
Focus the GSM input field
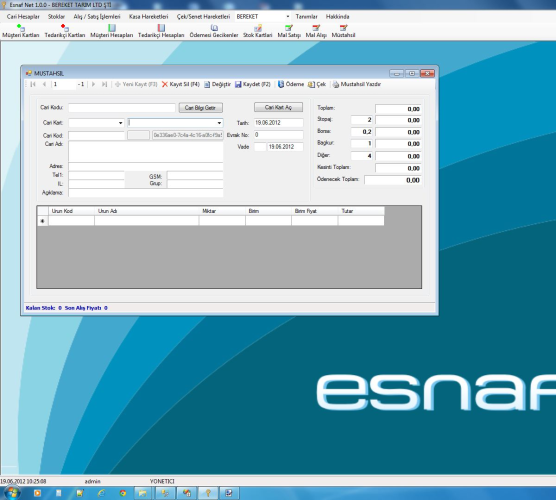195,176
